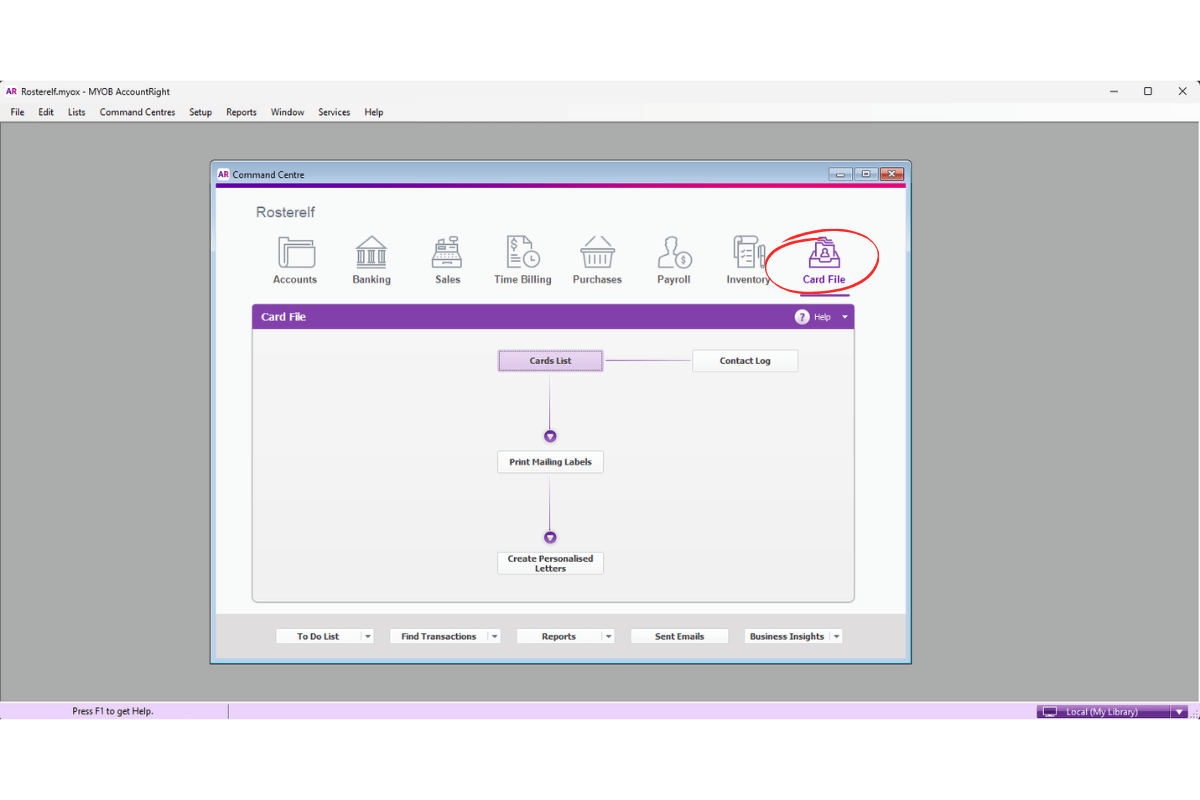Expand the To Do List dropdown arrow
This screenshot has height=800, width=1200.
point(368,636)
